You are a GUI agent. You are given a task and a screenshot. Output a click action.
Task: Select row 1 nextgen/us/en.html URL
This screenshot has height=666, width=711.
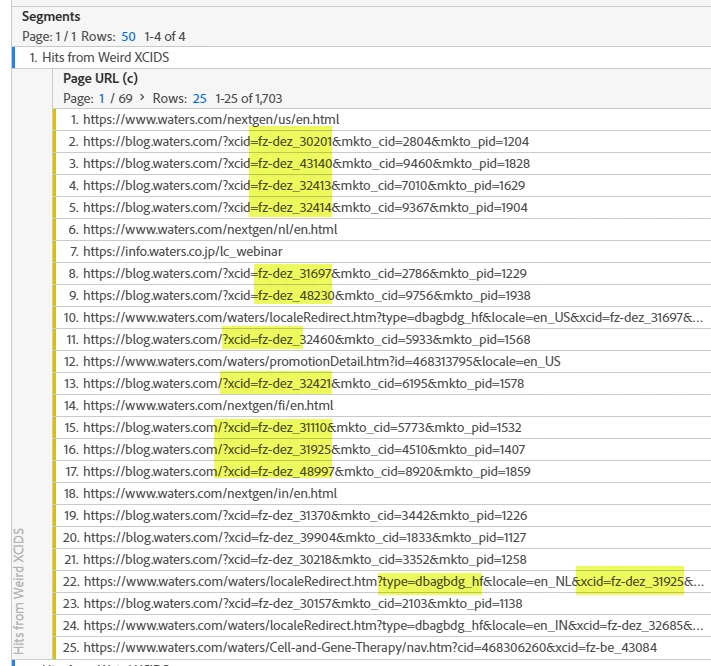coord(211,120)
